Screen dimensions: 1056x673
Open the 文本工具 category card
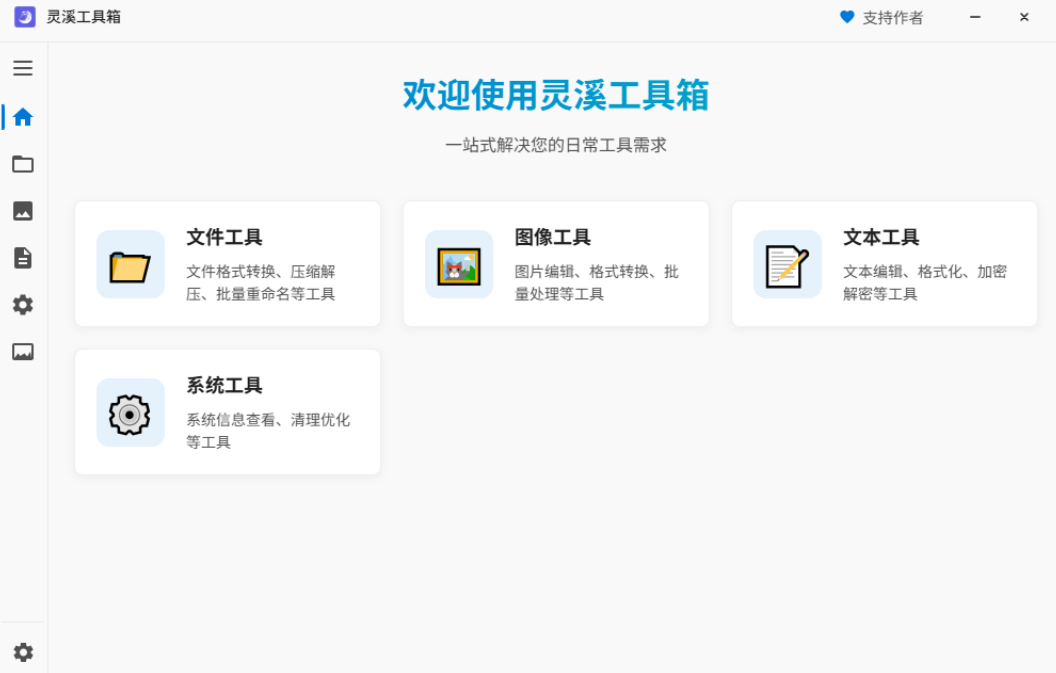884,264
